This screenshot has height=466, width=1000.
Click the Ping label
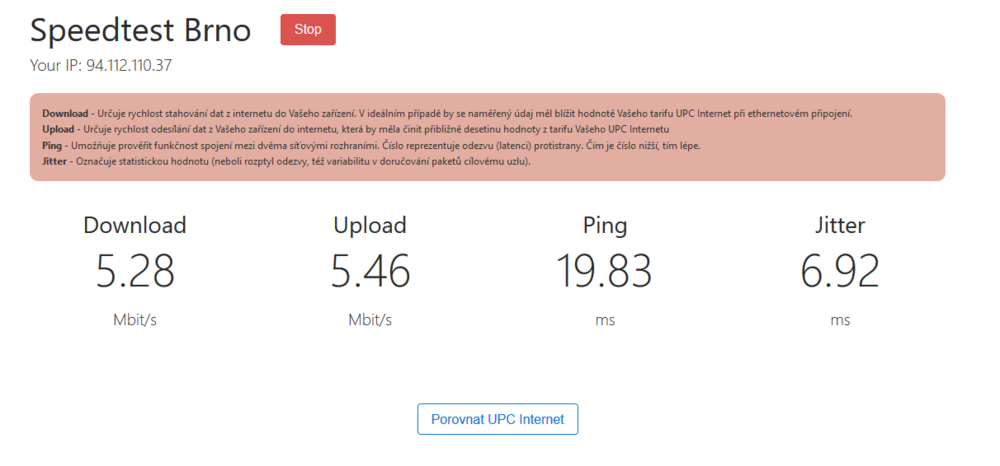tap(605, 225)
